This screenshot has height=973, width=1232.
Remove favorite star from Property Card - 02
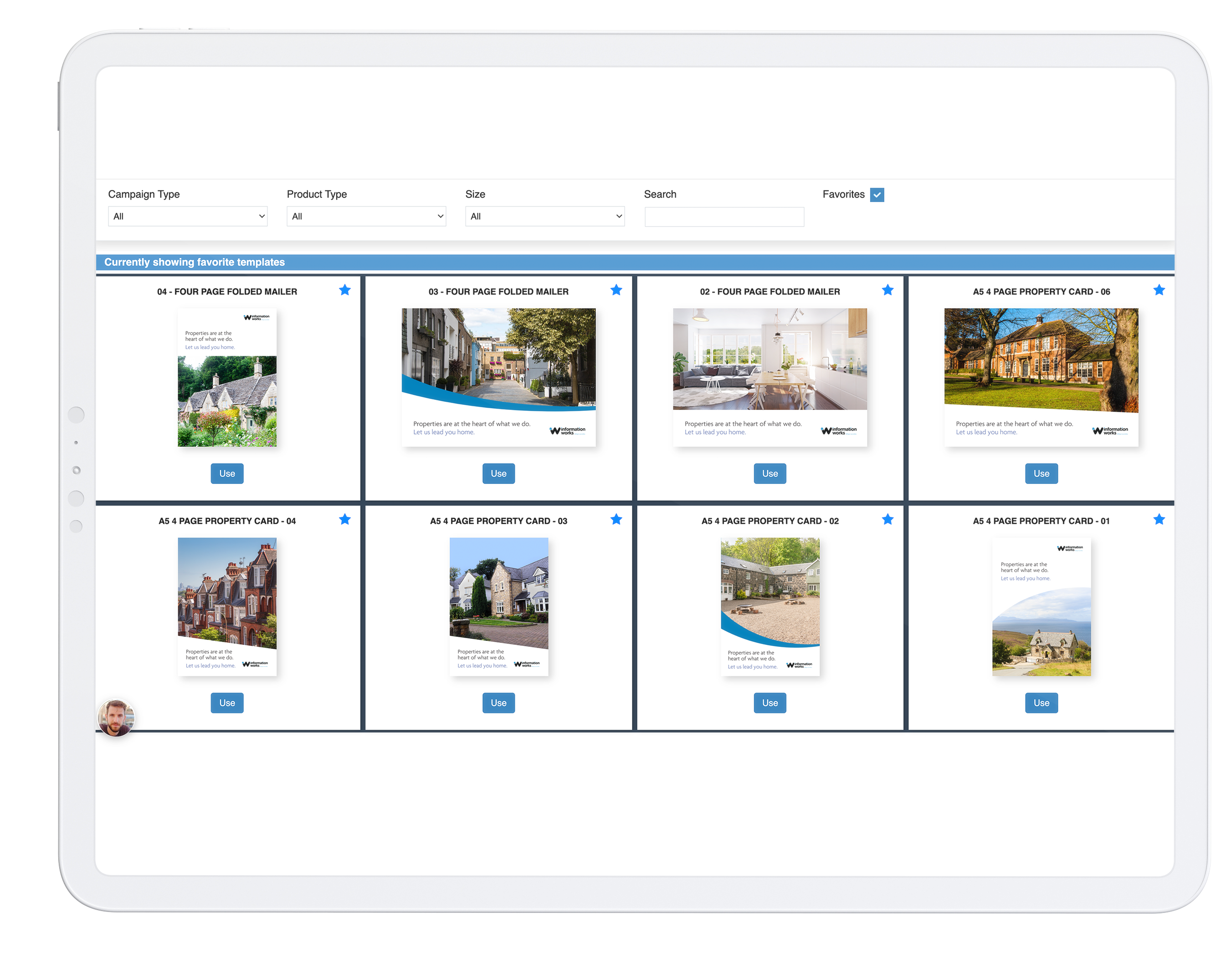point(887,519)
